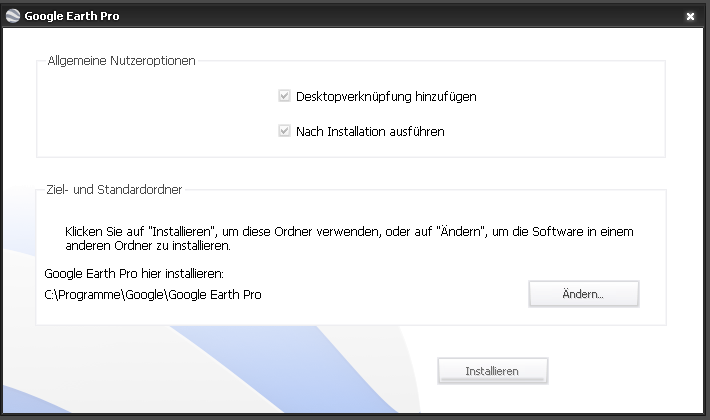Screen dimensions: 710x420
Task: Toggle the Desktopverknüpfung hinzufügen checkbox
Action: pyautogui.click(x=285, y=97)
